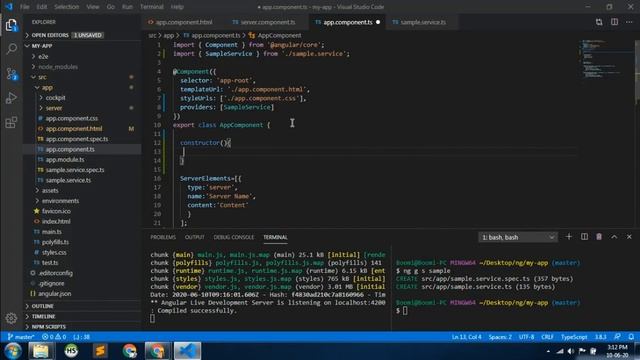This screenshot has height=360, width=640.
Task: Change language mode via TypeScript entry
Action: pyautogui.click(x=574, y=337)
